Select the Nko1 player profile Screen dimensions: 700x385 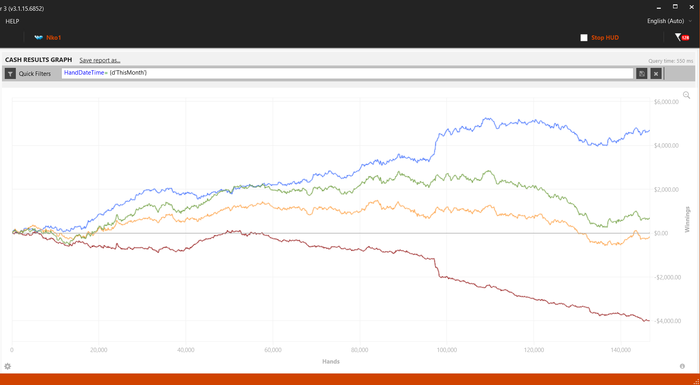pyautogui.click(x=54, y=38)
